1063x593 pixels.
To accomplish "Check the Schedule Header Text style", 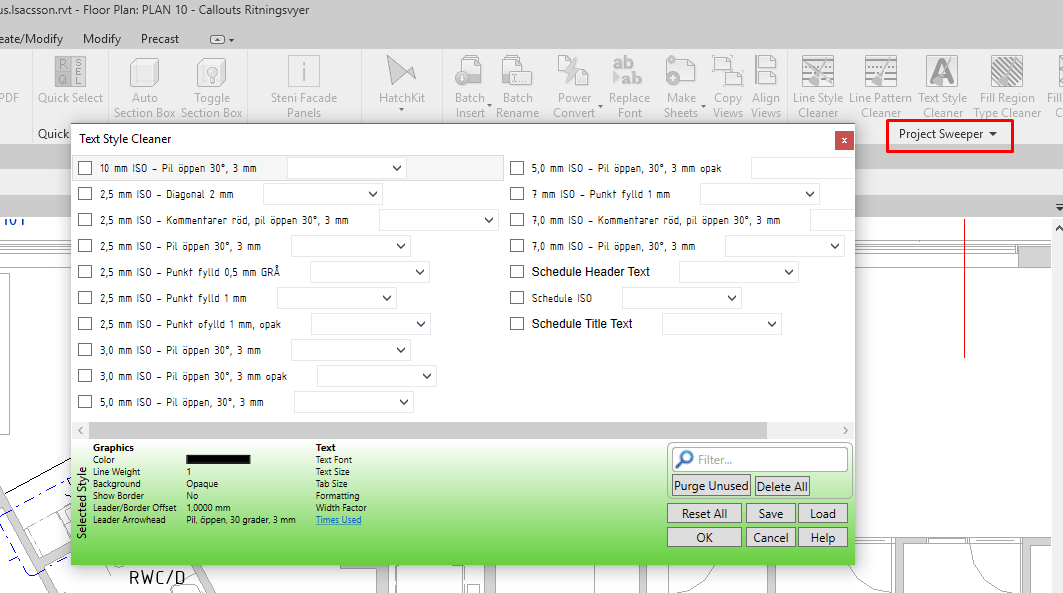I will [x=516, y=271].
